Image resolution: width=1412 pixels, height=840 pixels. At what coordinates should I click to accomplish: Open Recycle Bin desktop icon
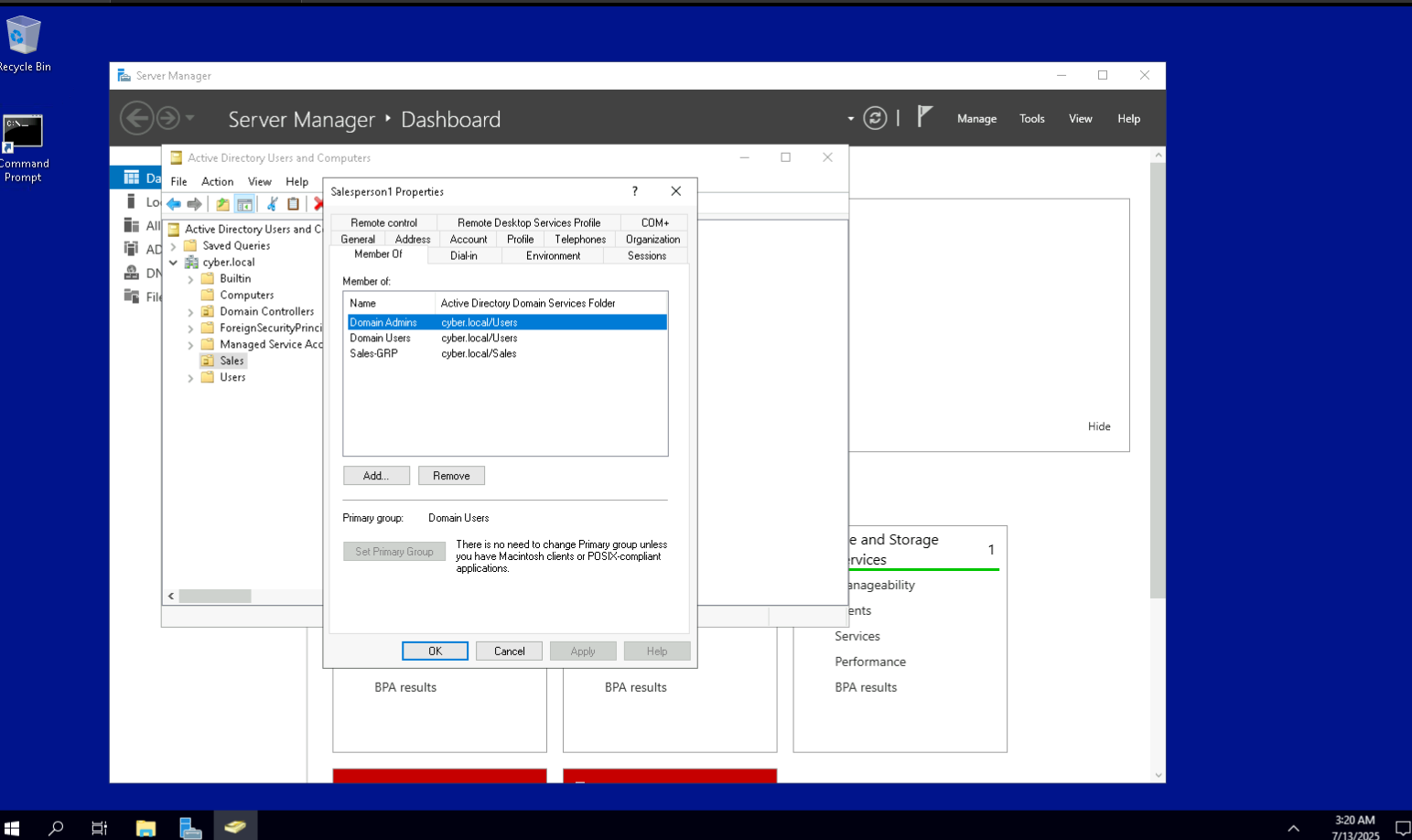click(x=24, y=44)
